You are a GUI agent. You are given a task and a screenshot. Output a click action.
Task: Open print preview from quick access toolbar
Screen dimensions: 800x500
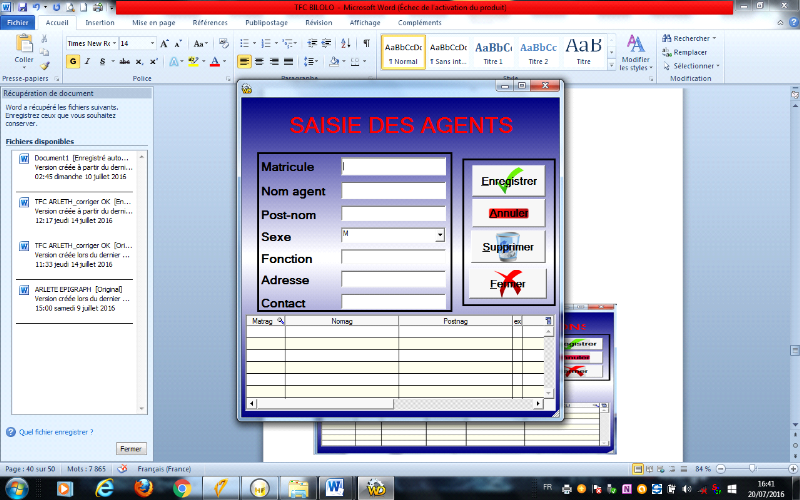pyautogui.click(x=70, y=7)
